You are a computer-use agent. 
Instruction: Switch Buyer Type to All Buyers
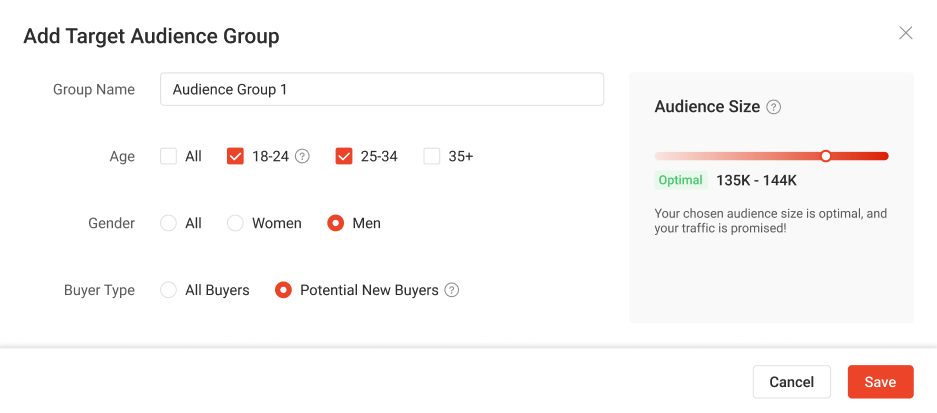point(169,290)
